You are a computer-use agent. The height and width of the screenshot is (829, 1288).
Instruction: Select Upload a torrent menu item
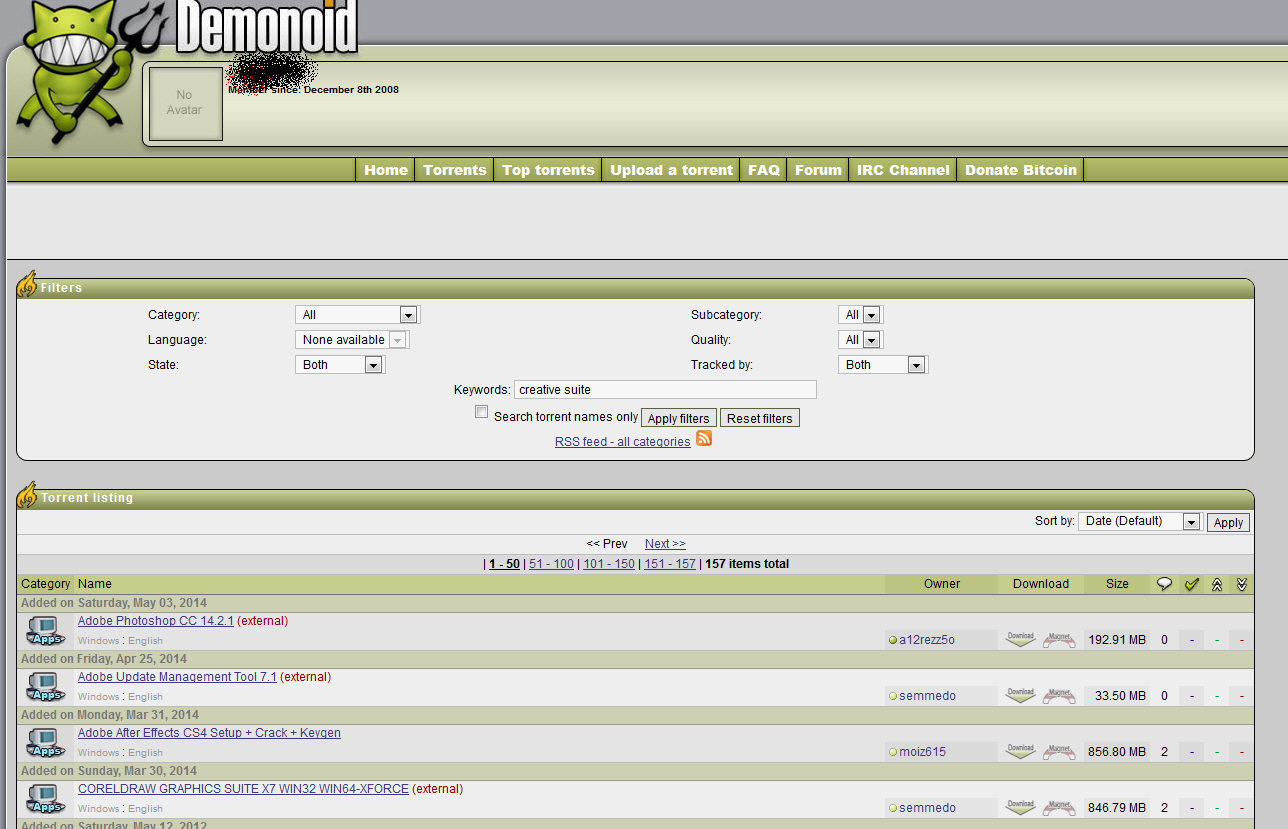pyautogui.click(x=672, y=170)
